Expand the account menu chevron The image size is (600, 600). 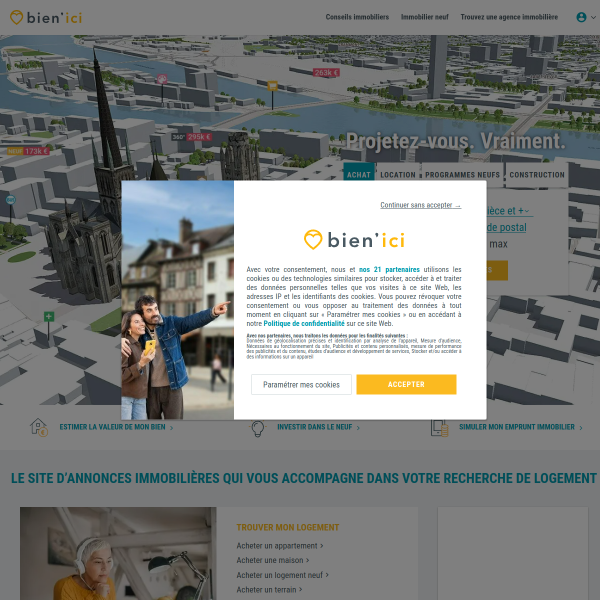coord(593,18)
